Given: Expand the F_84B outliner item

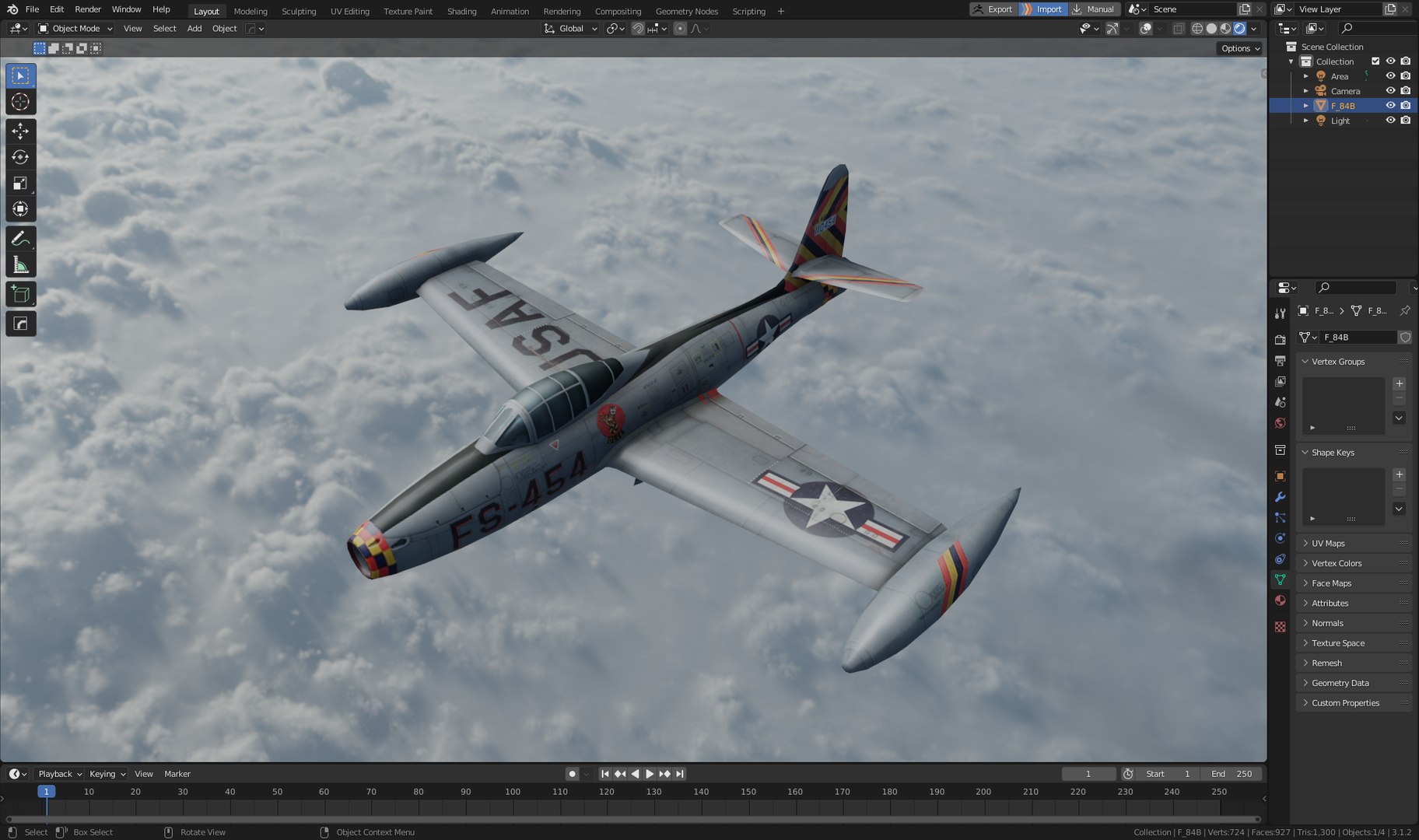Looking at the screenshot, I should click(x=1305, y=106).
